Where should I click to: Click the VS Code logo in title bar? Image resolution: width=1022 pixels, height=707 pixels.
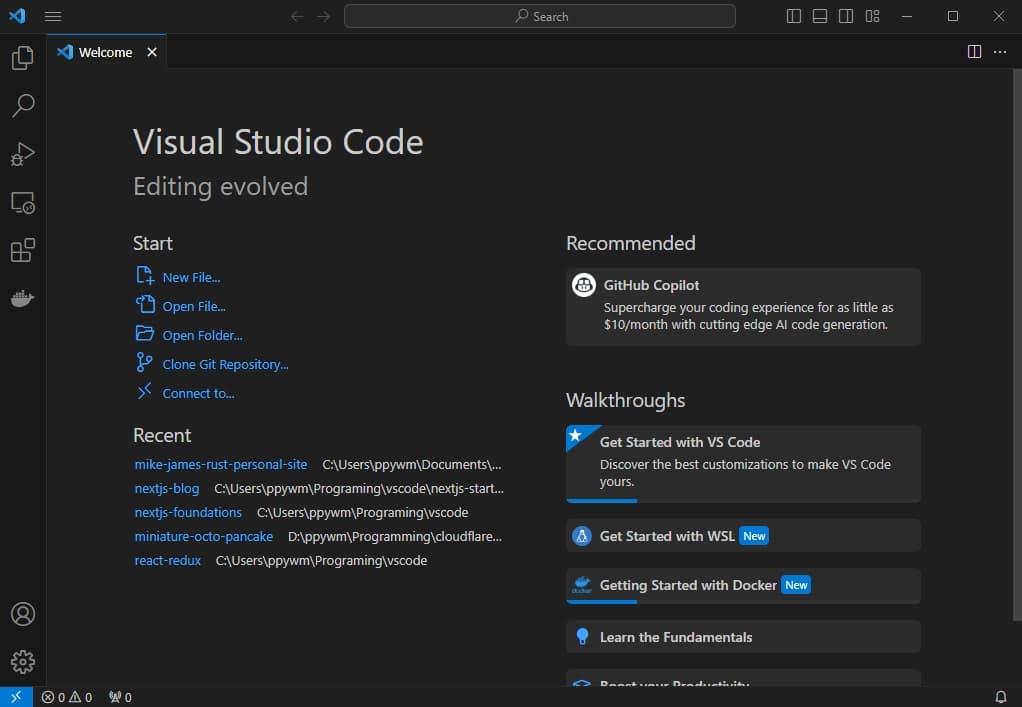pyautogui.click(x=18, y=16)
